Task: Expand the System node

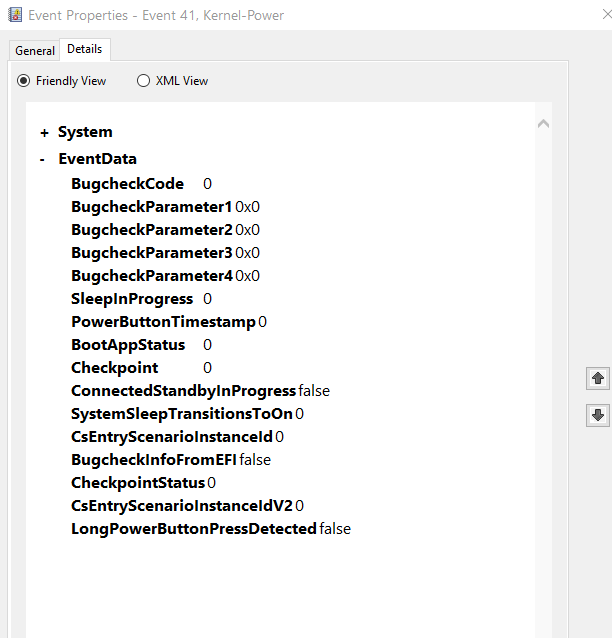Action: click(44, 133)
